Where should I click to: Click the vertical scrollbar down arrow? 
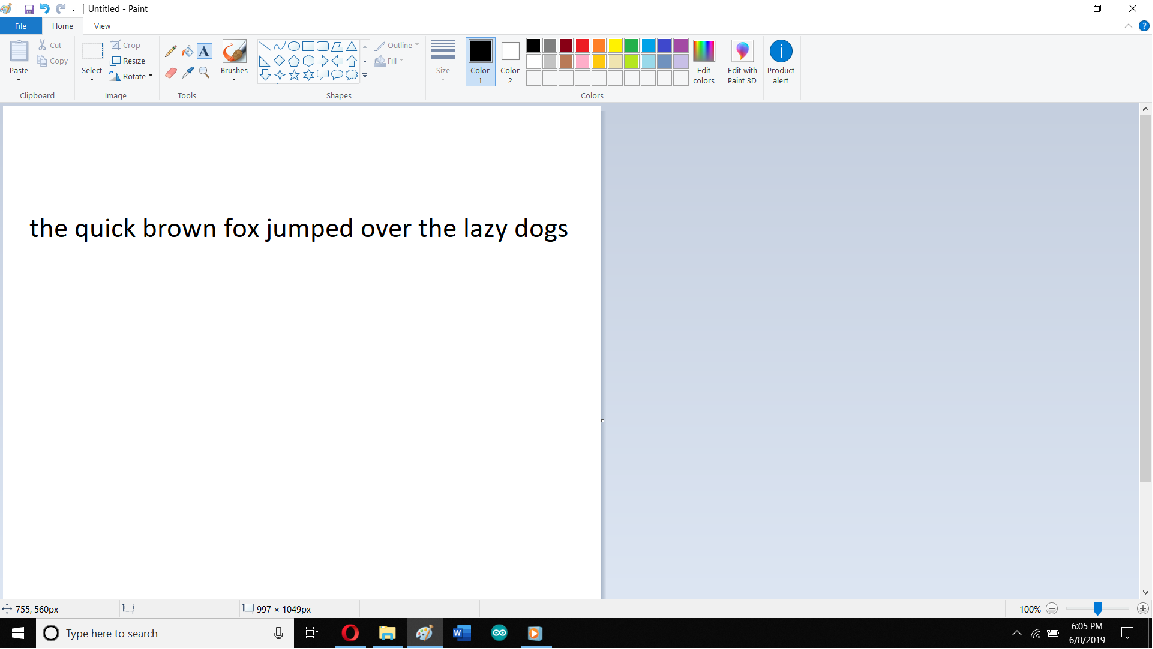(1145, 592)
